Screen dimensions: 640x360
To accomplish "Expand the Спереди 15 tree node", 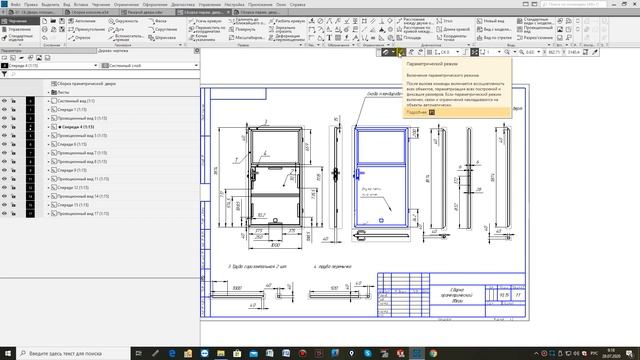I will (x=49, y=205).
